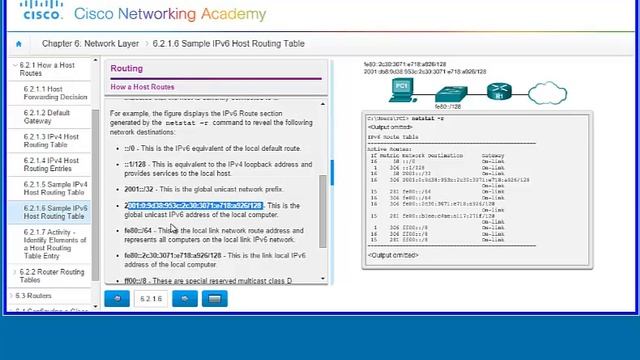Viewport: 640px width, 360px height.
Task: Click the 2001::/32 bullet text
Action: click(204, 189)
